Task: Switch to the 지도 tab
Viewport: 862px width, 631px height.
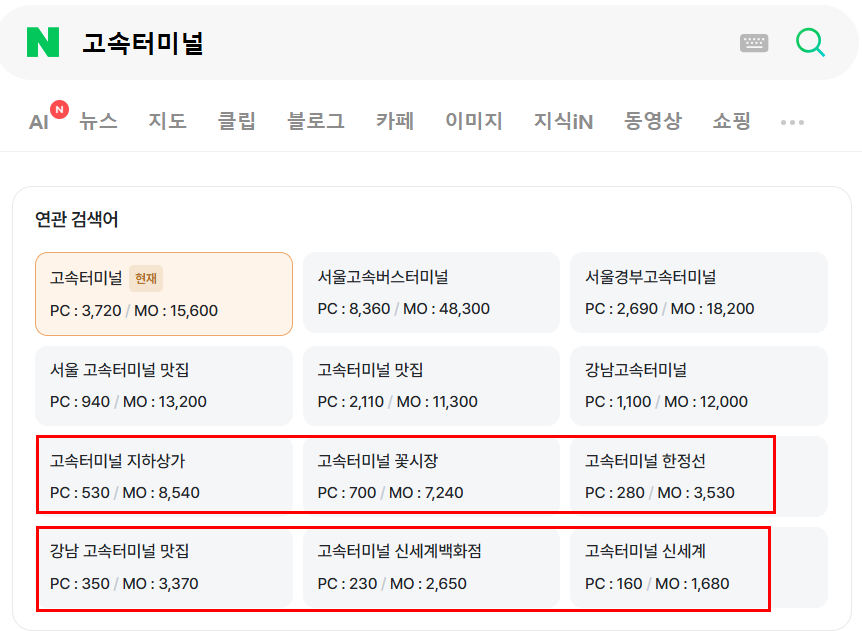Action: (x=168, y=121)
